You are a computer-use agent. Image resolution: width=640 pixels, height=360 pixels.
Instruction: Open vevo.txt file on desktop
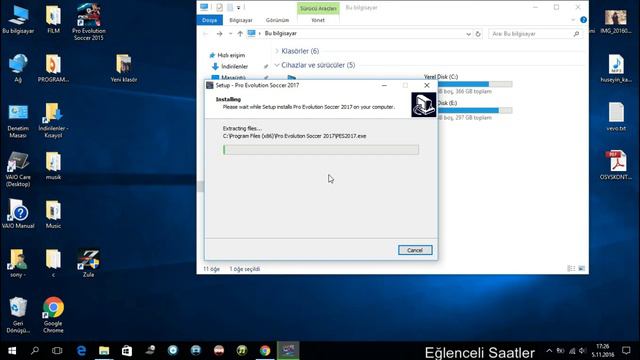click(616, 117)
